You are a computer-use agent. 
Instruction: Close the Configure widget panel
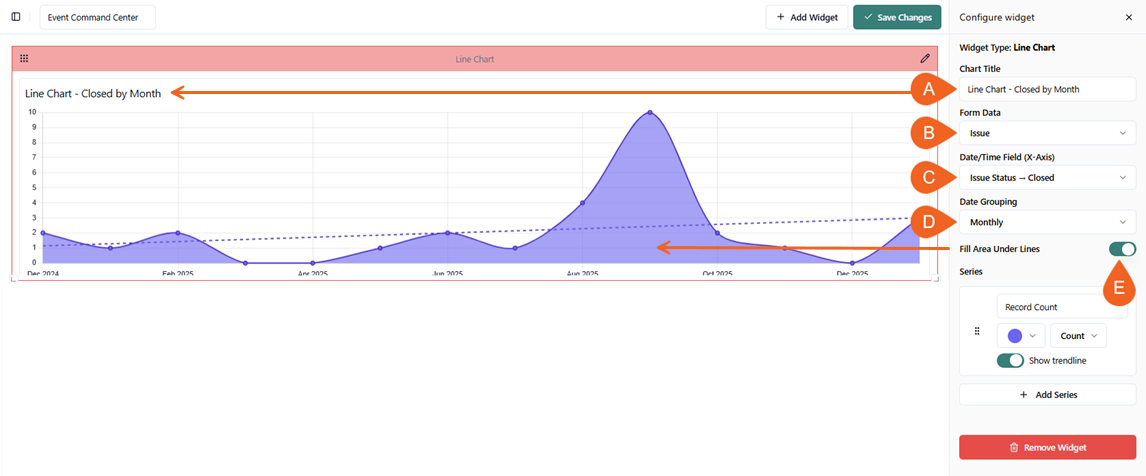click(x=1129, y=17)
